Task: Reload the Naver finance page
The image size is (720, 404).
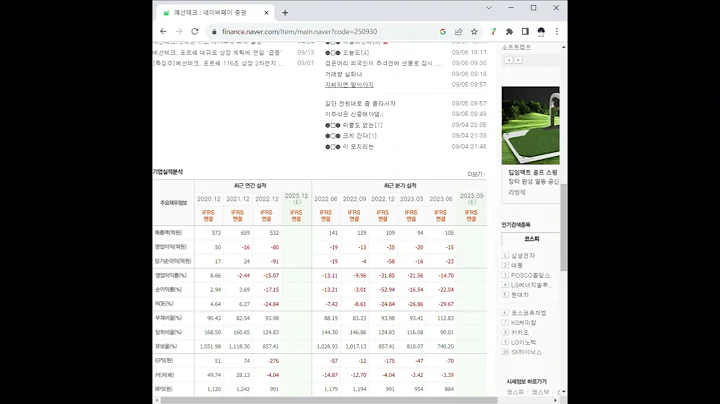Action: (195, 31)
